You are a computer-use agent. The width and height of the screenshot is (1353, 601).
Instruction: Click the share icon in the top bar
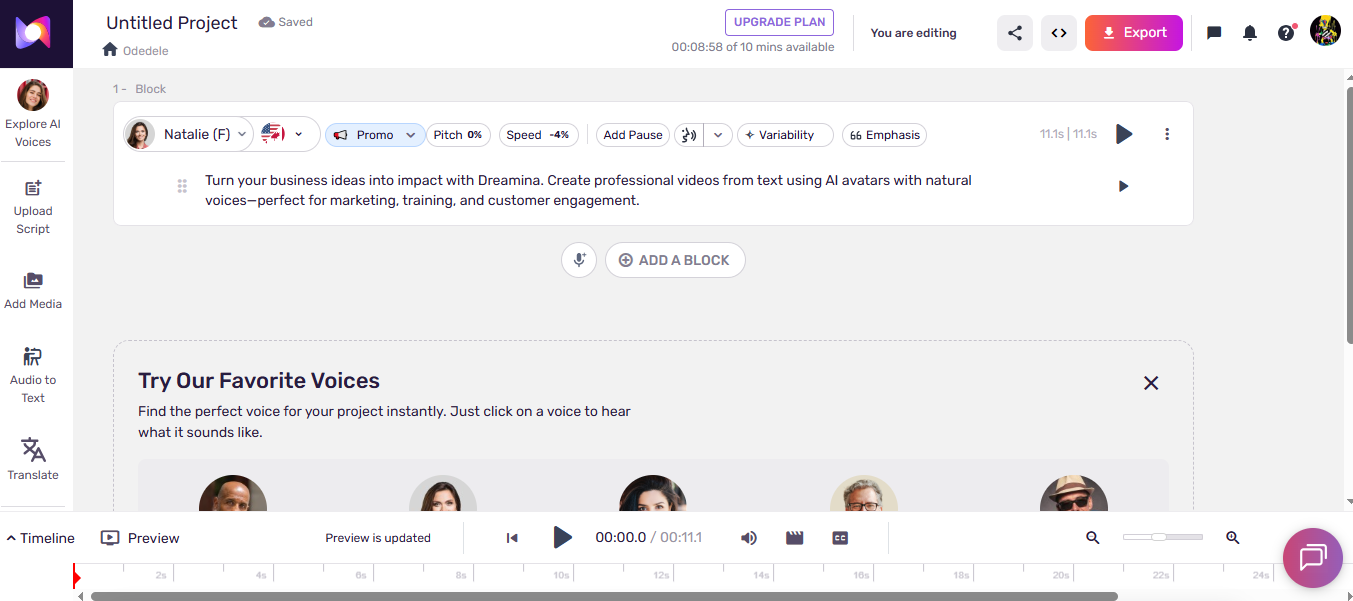click(1014, 32)
